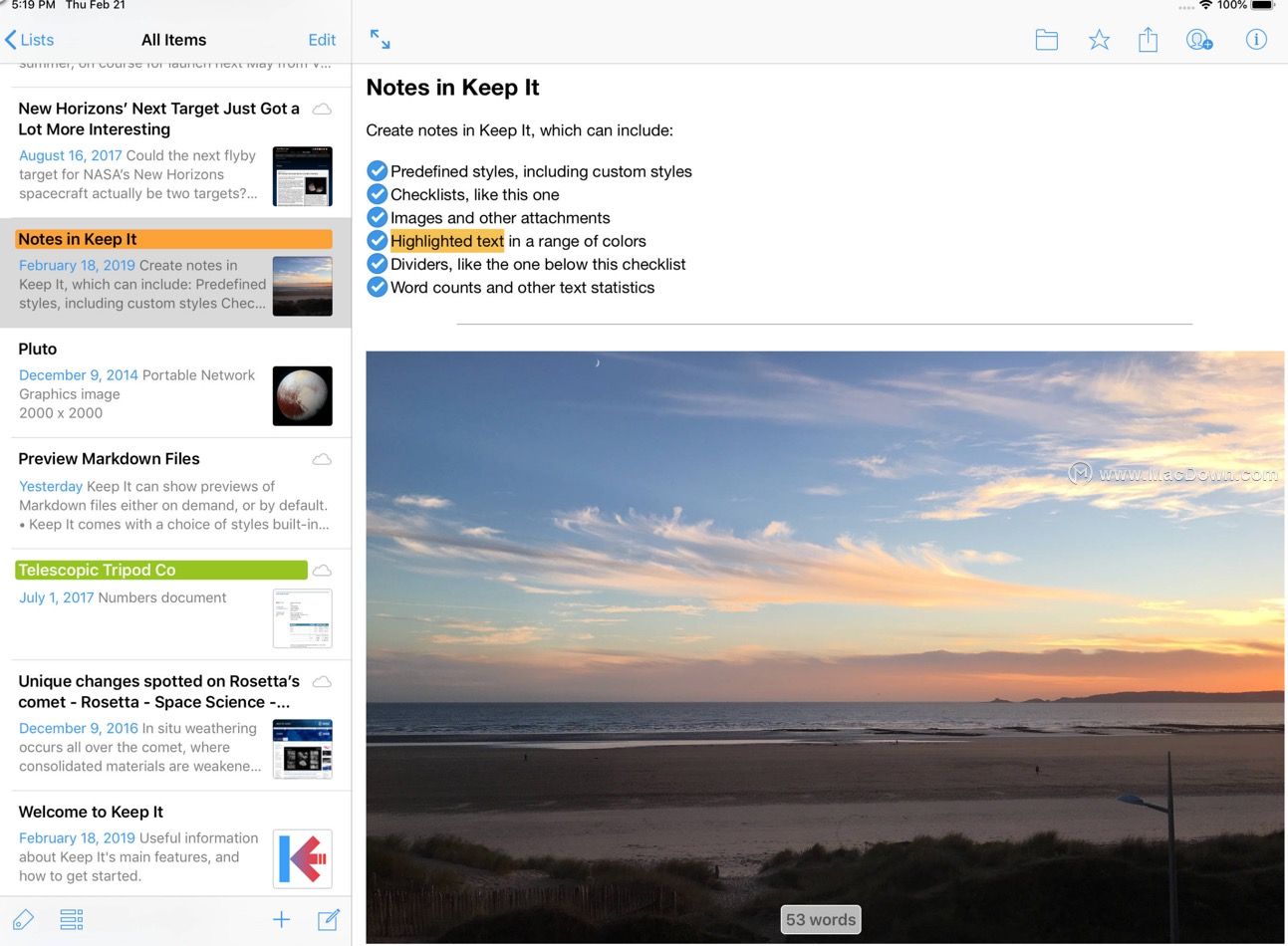Tap the cloud icon beside Preview Markdown Files
This screenshot has height=946, width=1288.
[322, 459]
